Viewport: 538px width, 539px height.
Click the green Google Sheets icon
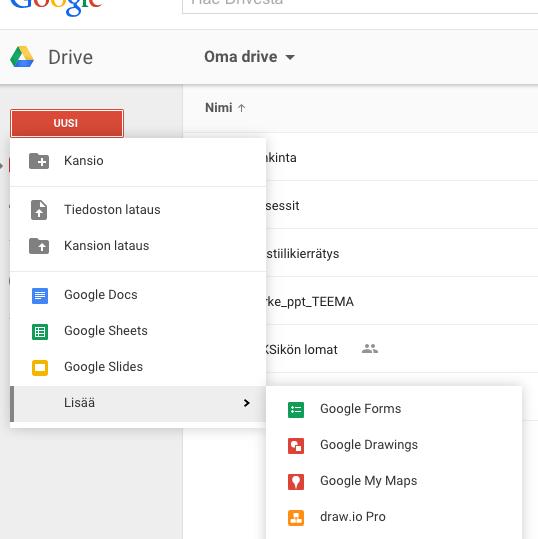[x=40, y=332]
